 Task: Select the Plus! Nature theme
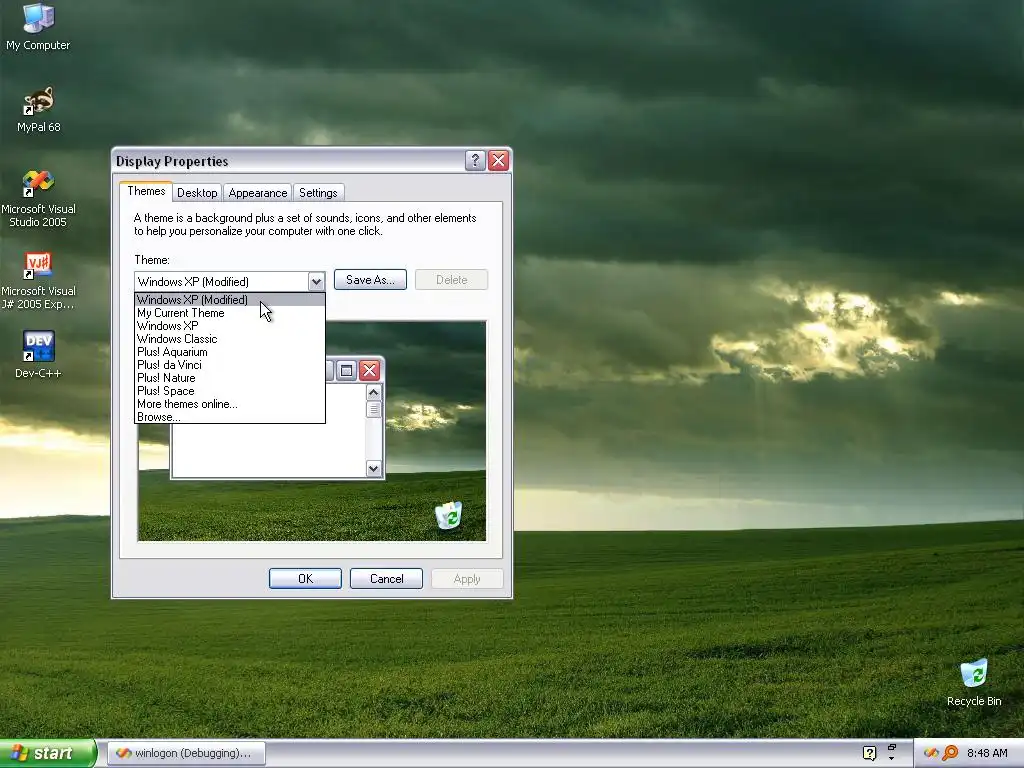point(229,378)
